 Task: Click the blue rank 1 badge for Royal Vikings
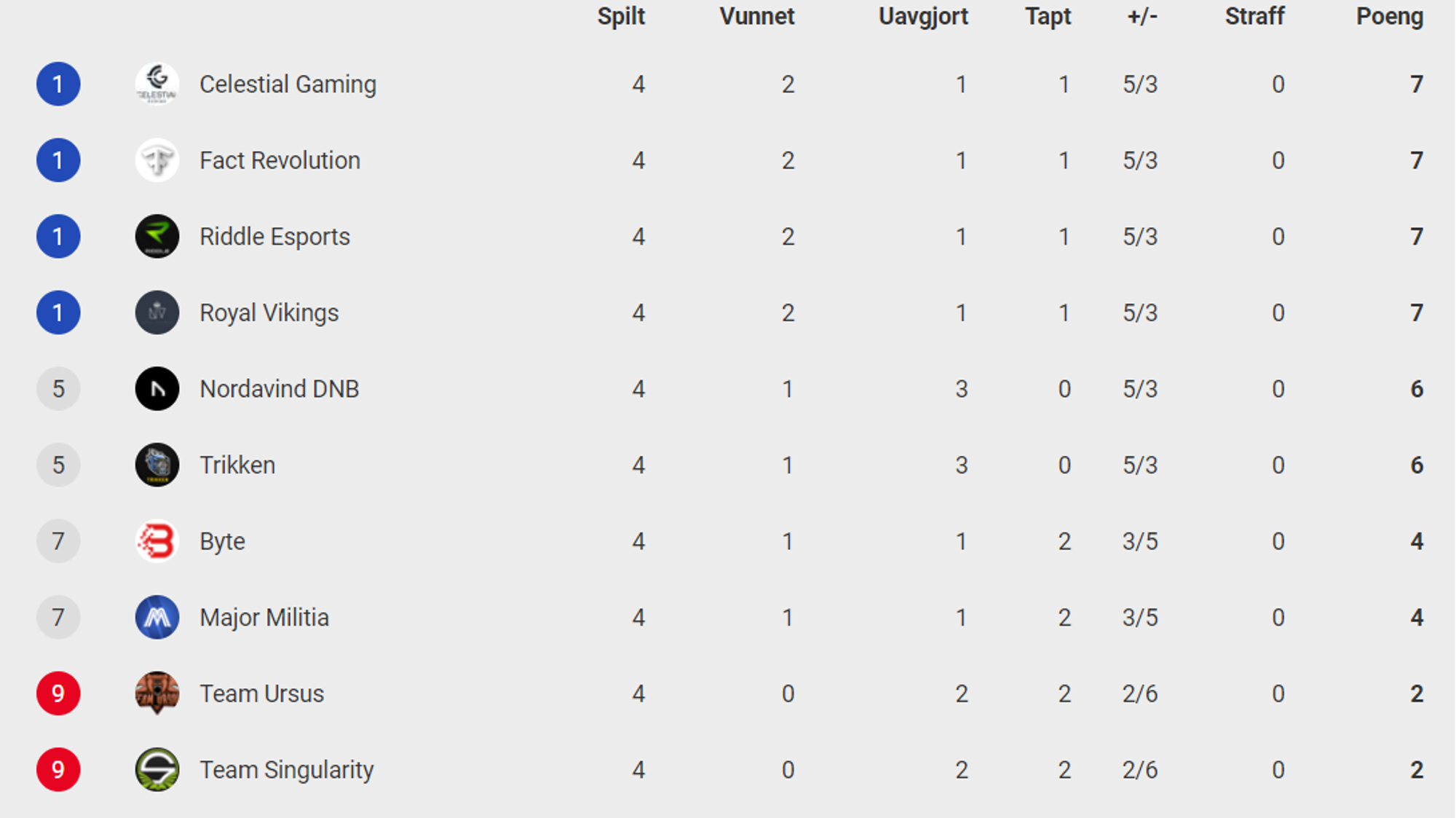click(x=58, y=312)
